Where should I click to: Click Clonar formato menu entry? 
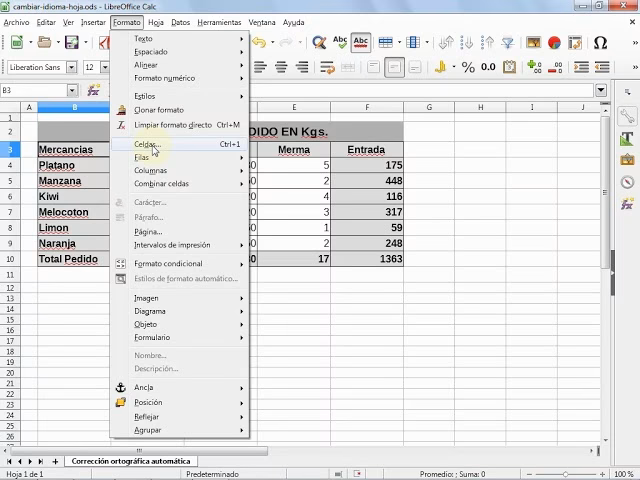coord(159,110)
